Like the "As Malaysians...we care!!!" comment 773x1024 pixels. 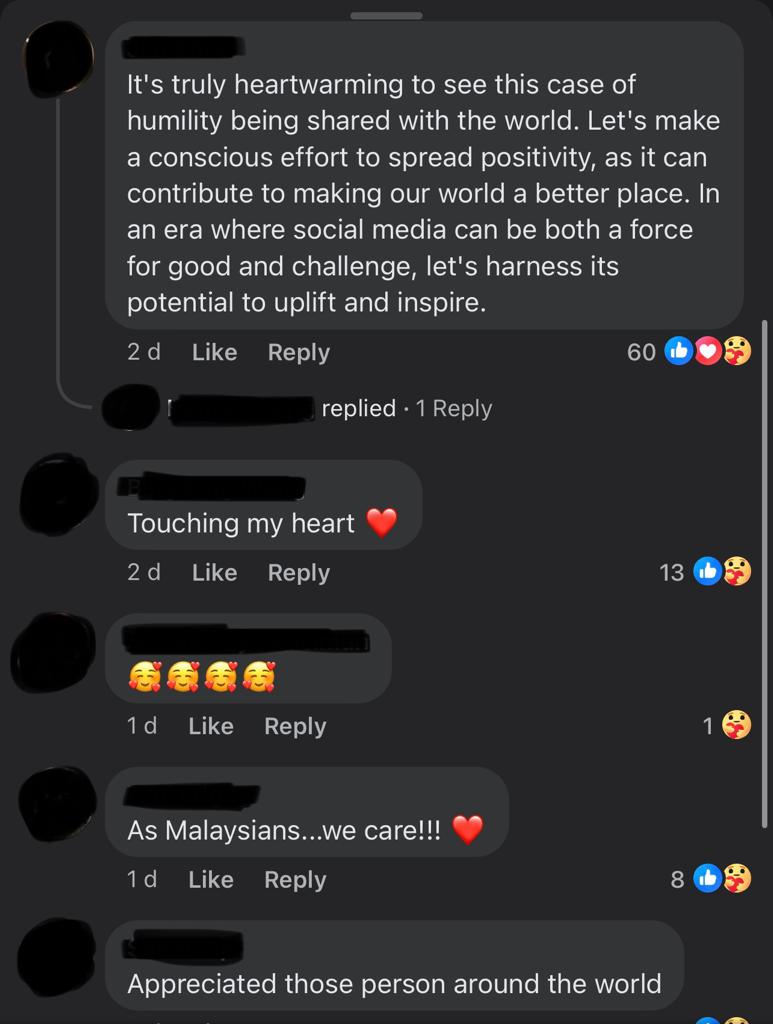click(211, 879)
